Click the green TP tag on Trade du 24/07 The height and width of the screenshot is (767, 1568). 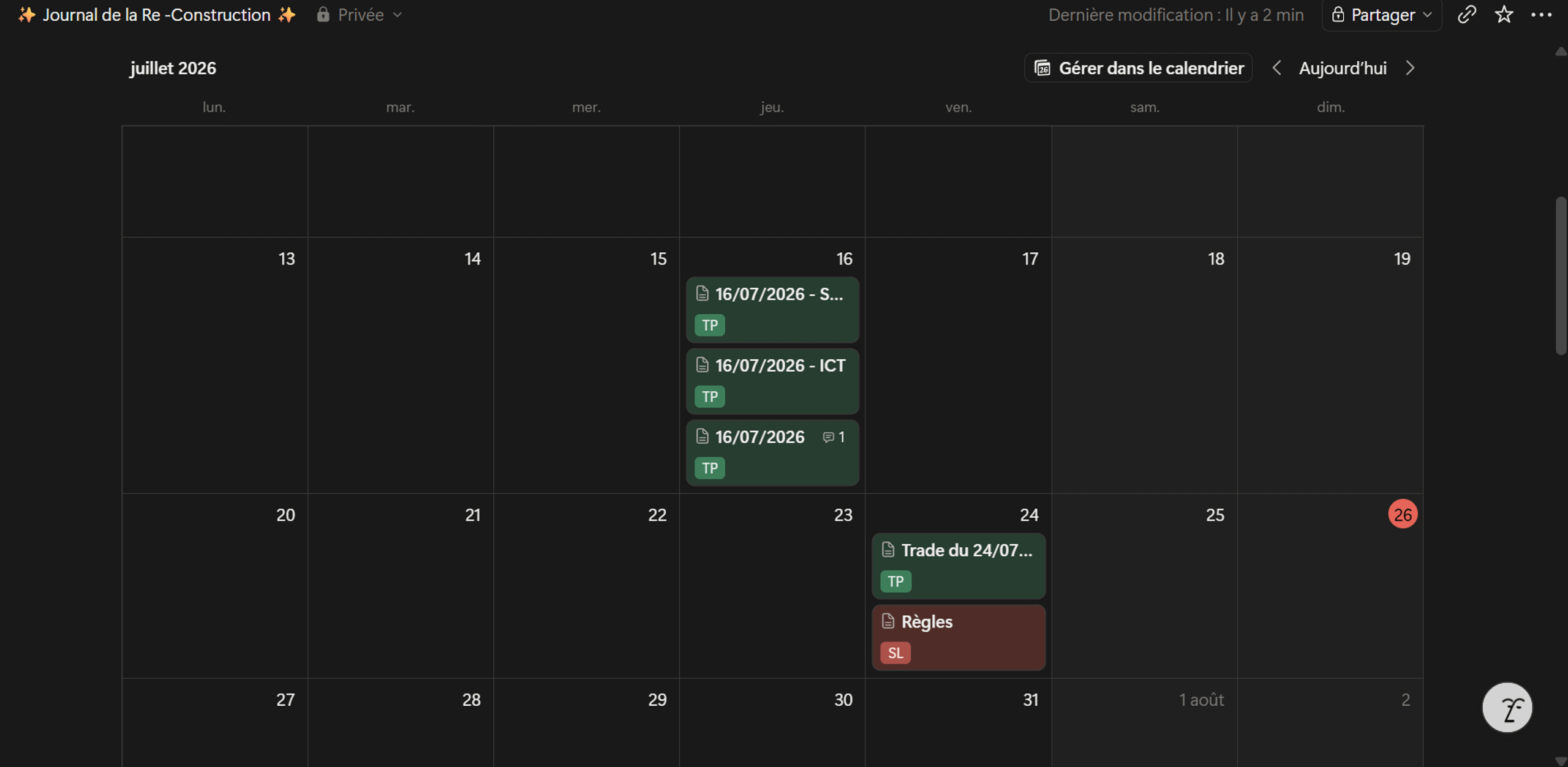[x=895, y=582]
